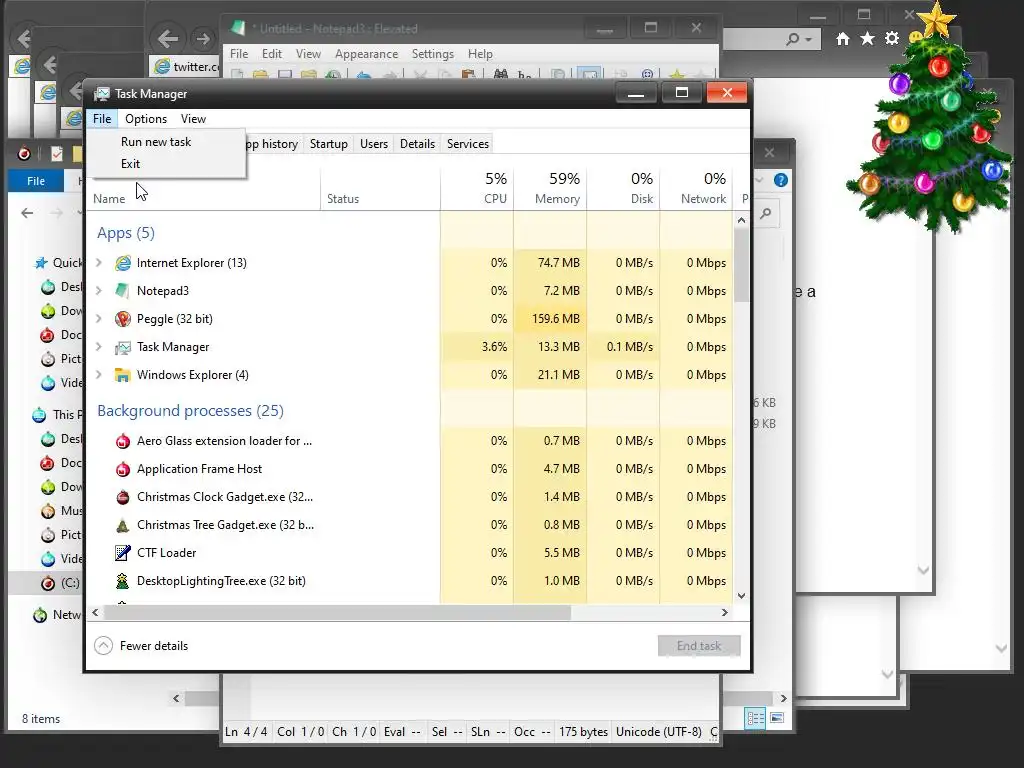Image resolution: width=1024 pixels, height=768 pixels.
Task: Click the Task Manager title bar icon
Action: (102, 94)
